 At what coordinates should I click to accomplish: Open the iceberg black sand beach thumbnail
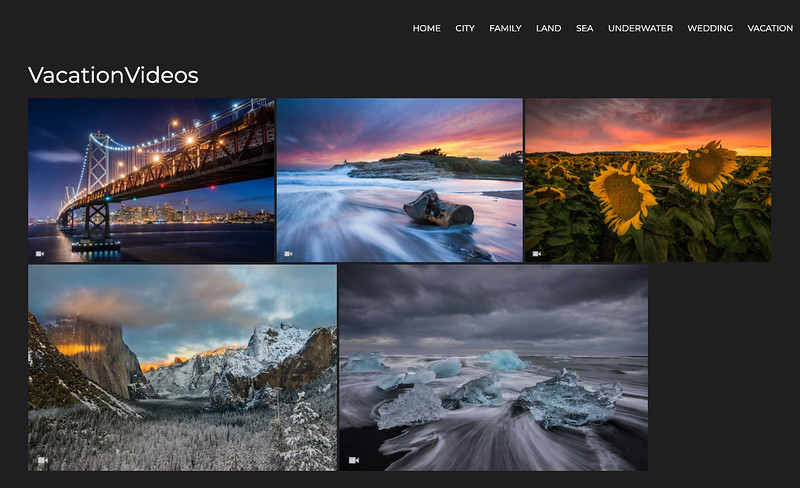coord(493,368)
